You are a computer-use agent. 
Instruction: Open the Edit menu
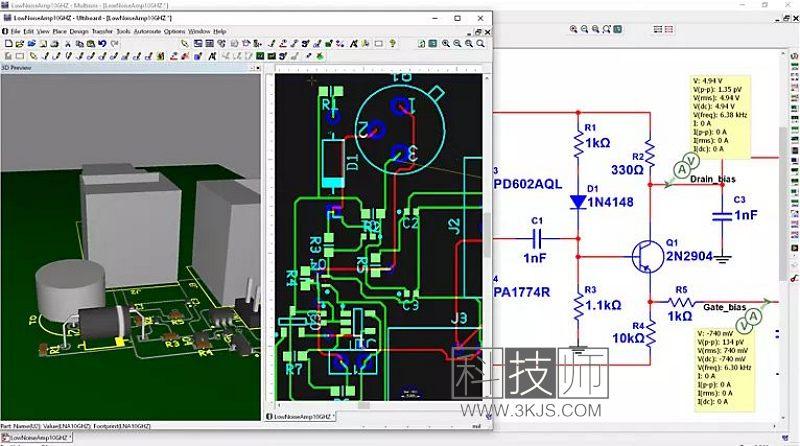click(x=29, y=32)
